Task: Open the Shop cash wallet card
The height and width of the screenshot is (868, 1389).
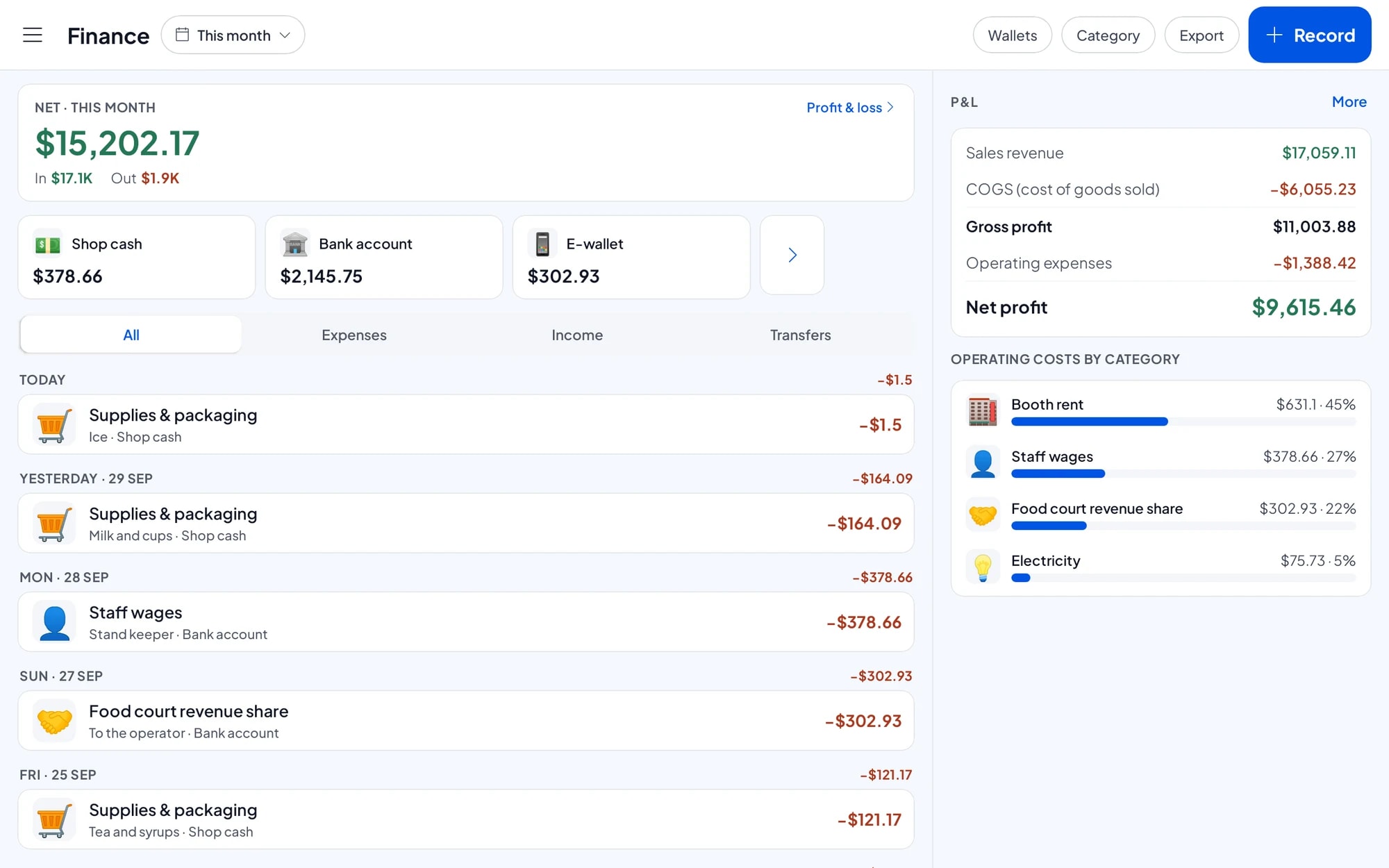Action: (137, 257)
